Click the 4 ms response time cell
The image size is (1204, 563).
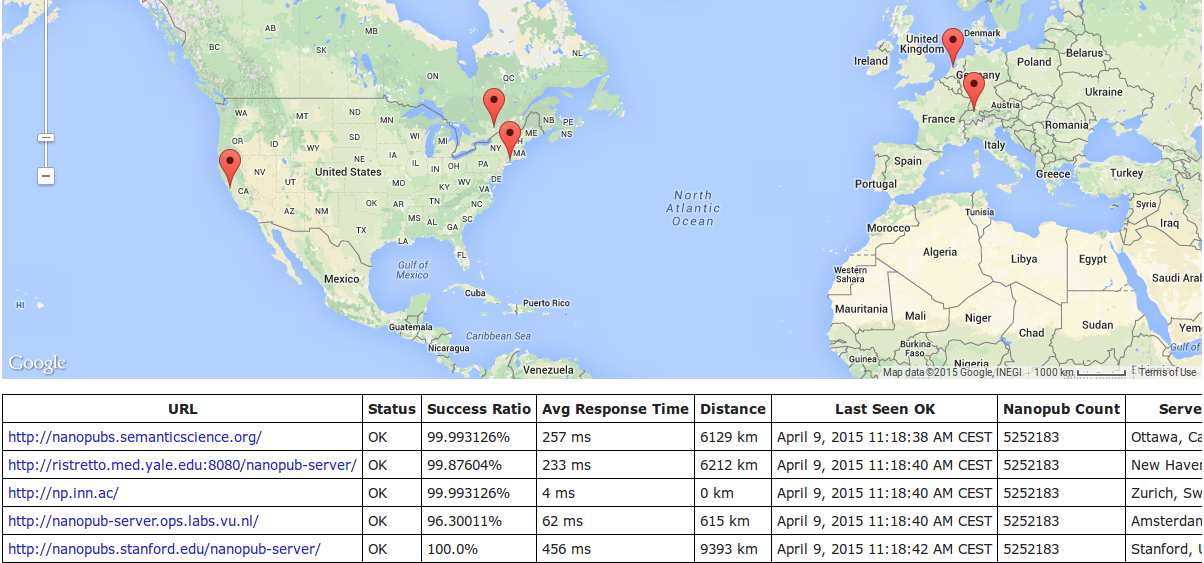(615, 493)
